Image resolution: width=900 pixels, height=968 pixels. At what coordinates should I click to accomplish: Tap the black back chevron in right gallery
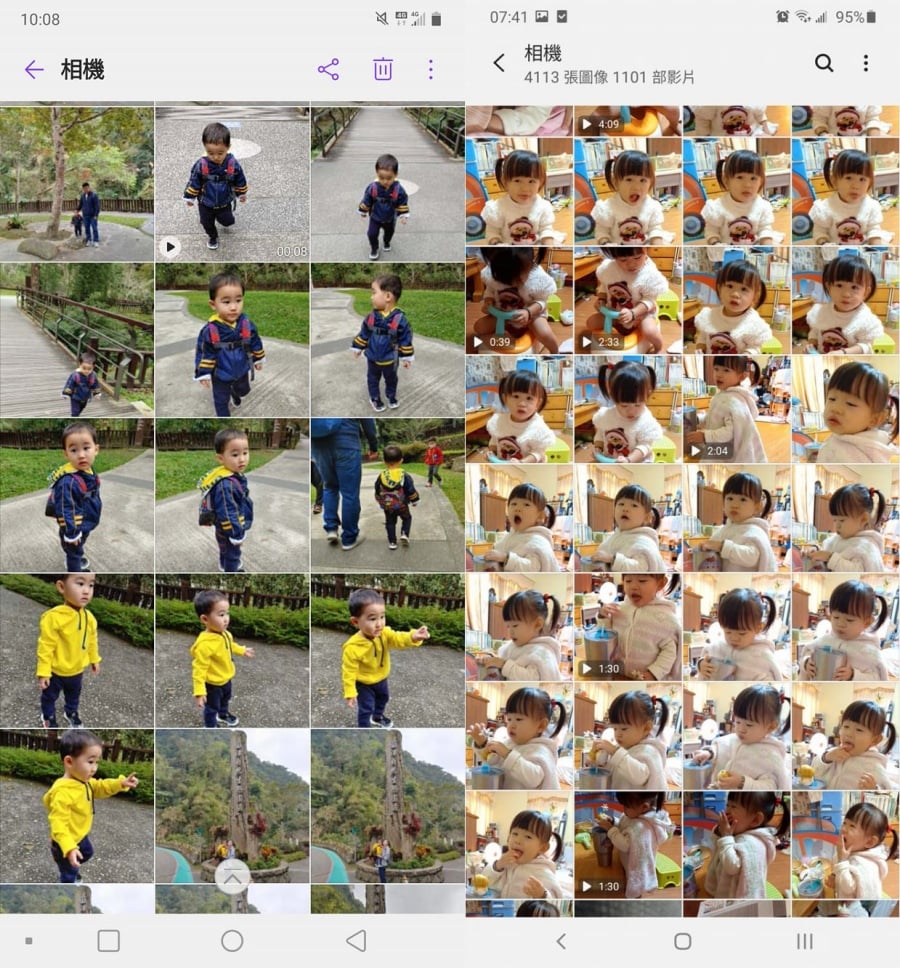click(x=499, y=63)
